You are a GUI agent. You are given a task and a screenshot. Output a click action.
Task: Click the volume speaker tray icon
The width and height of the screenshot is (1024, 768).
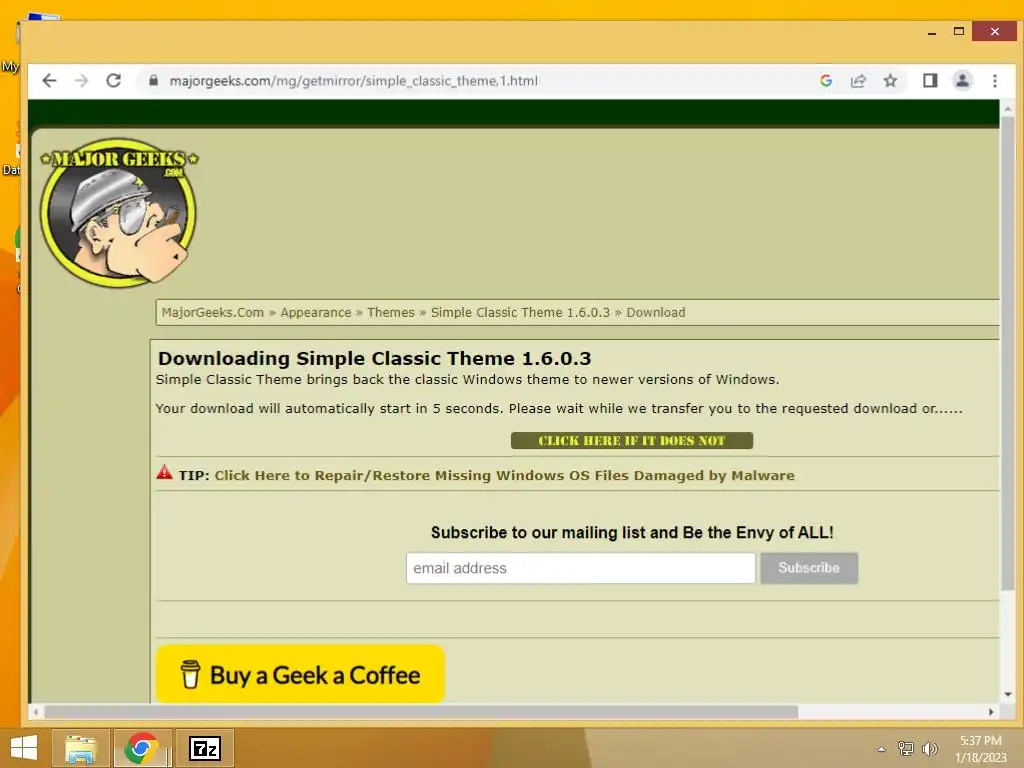(930, 749)
